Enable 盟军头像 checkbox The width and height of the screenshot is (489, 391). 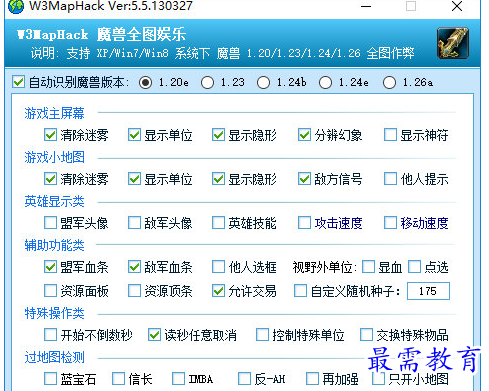pos(50,223)
